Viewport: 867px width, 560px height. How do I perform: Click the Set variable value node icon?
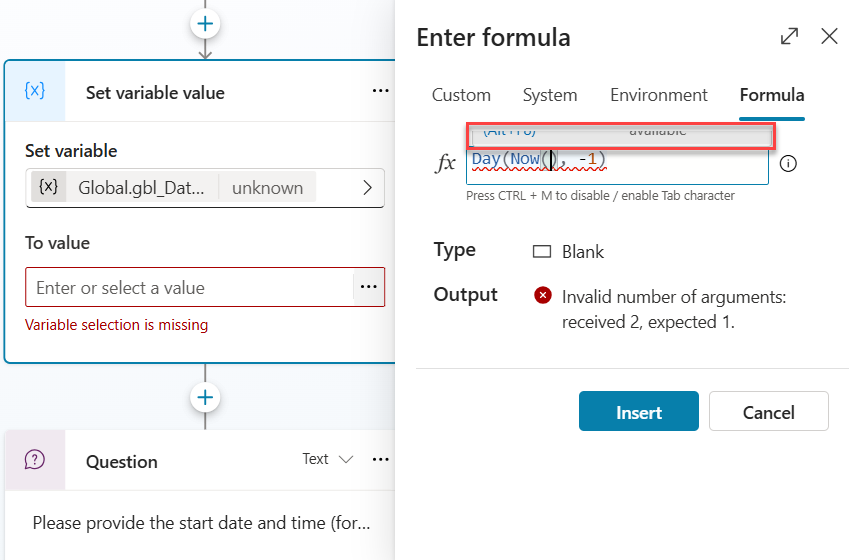(35, 91)
